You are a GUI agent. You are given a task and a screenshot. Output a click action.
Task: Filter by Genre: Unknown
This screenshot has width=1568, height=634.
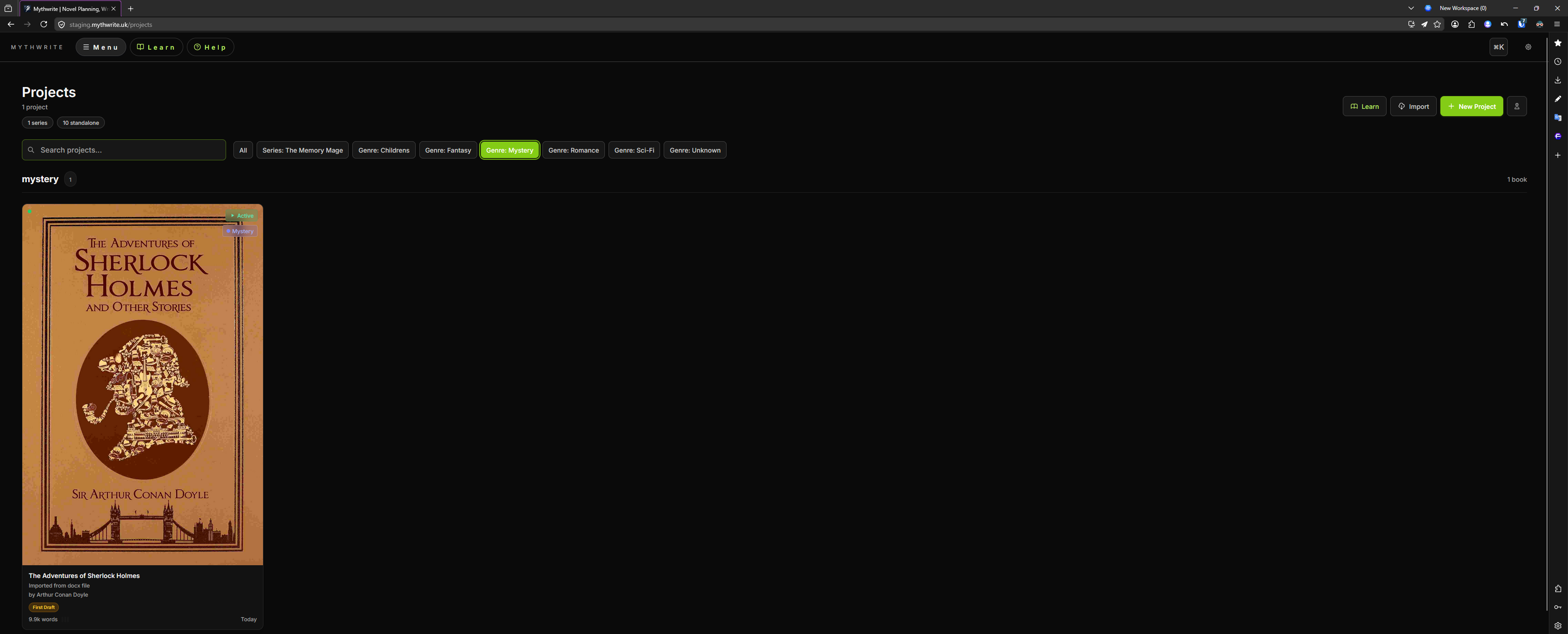tap(695, 150)
